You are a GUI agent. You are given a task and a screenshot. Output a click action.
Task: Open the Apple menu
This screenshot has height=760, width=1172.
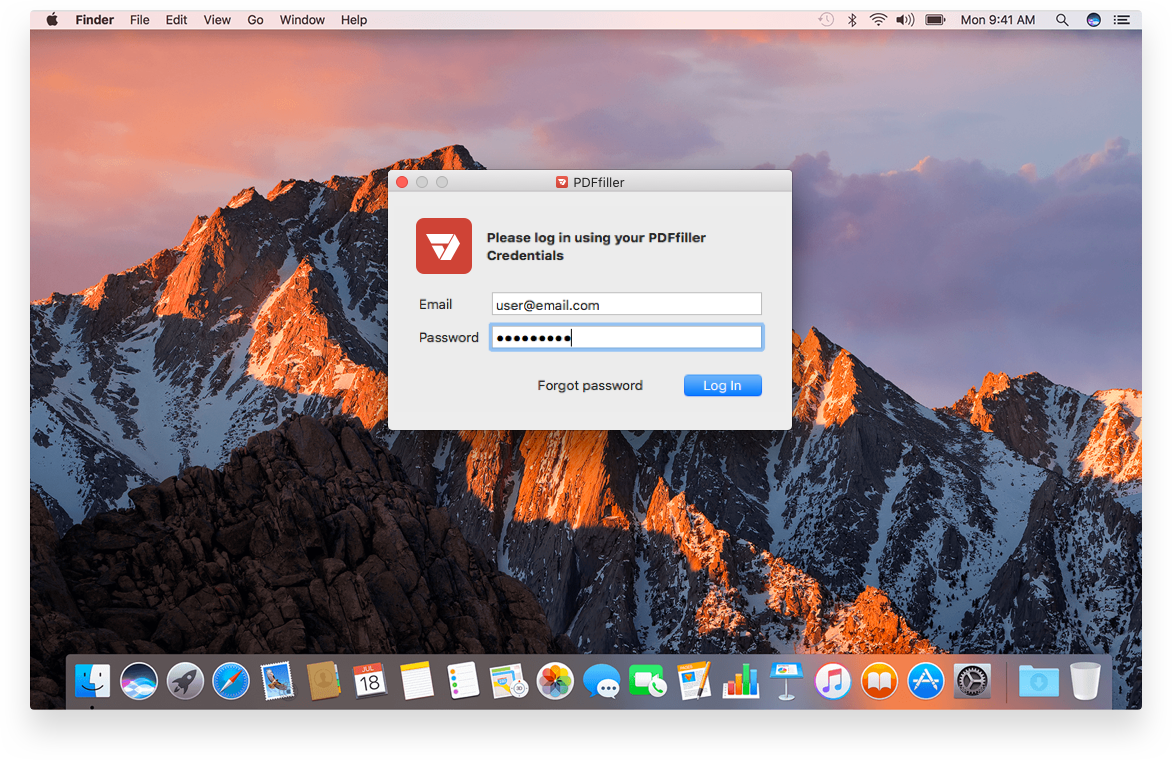52,20
